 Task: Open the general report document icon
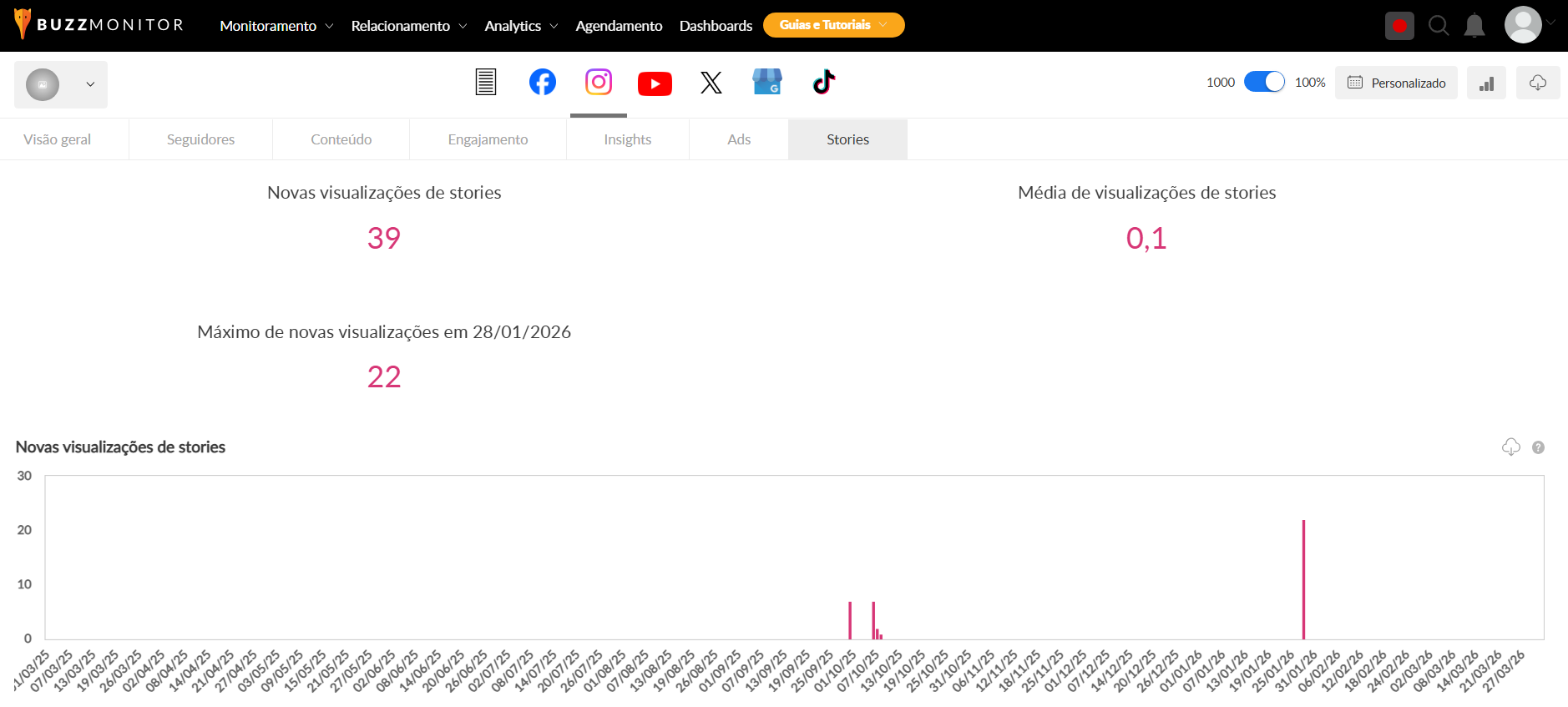[x=486, y=83]
